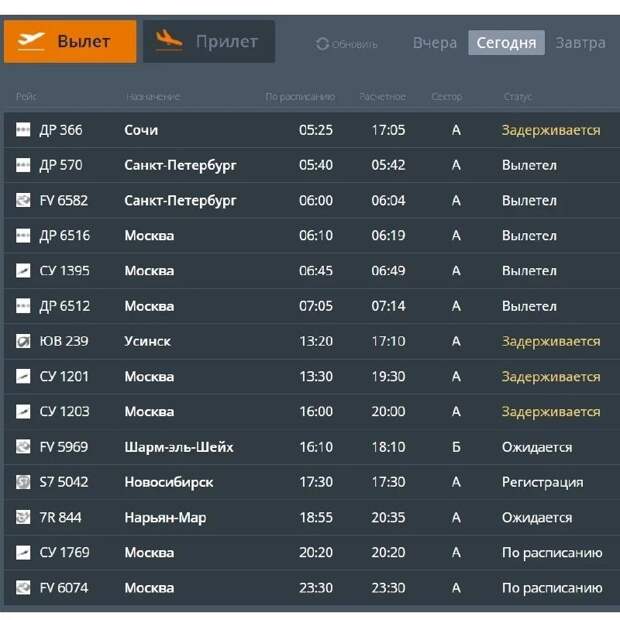Switch to the Прилет arrivals tab

209,42
